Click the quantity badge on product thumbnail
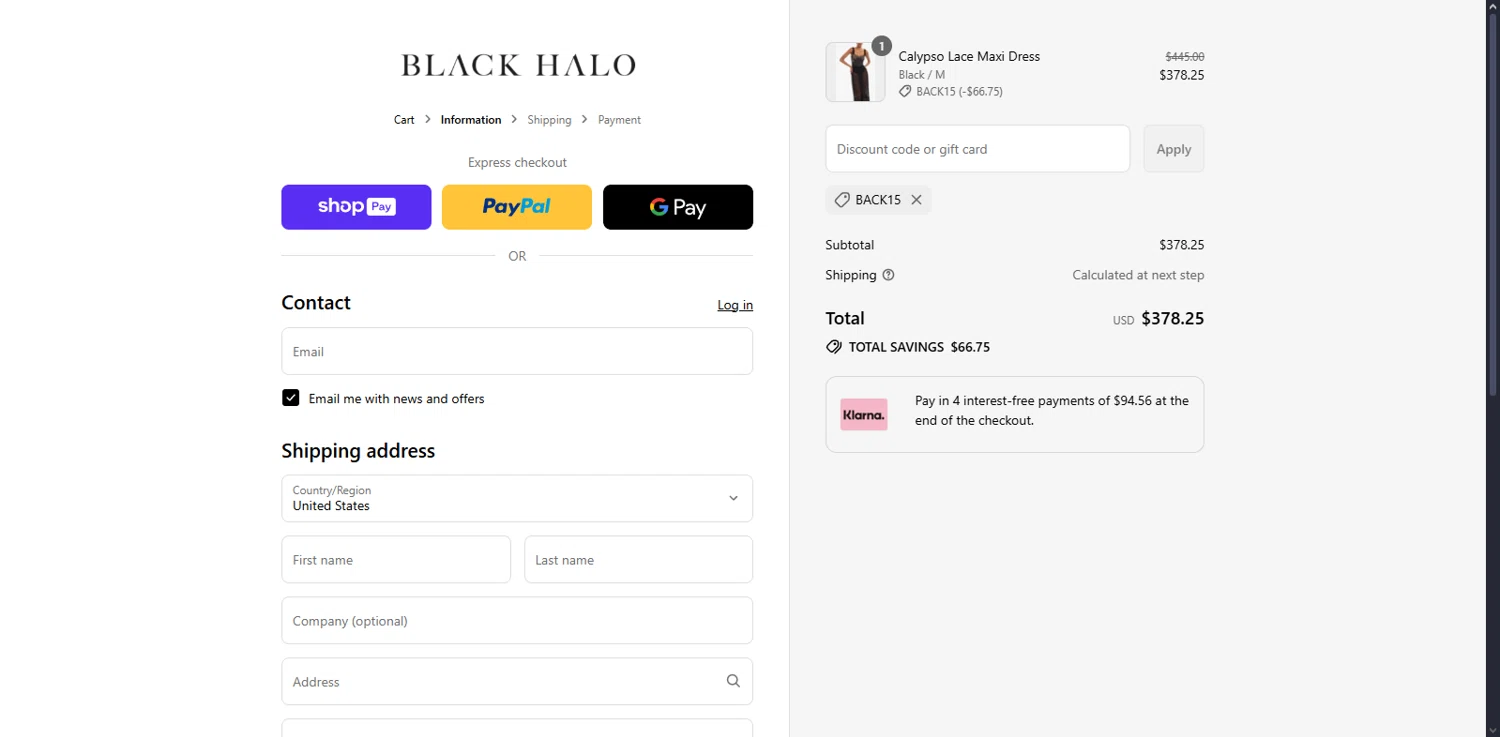The height and width of the screenshot is (737, 1500). [x=881, y=46]
